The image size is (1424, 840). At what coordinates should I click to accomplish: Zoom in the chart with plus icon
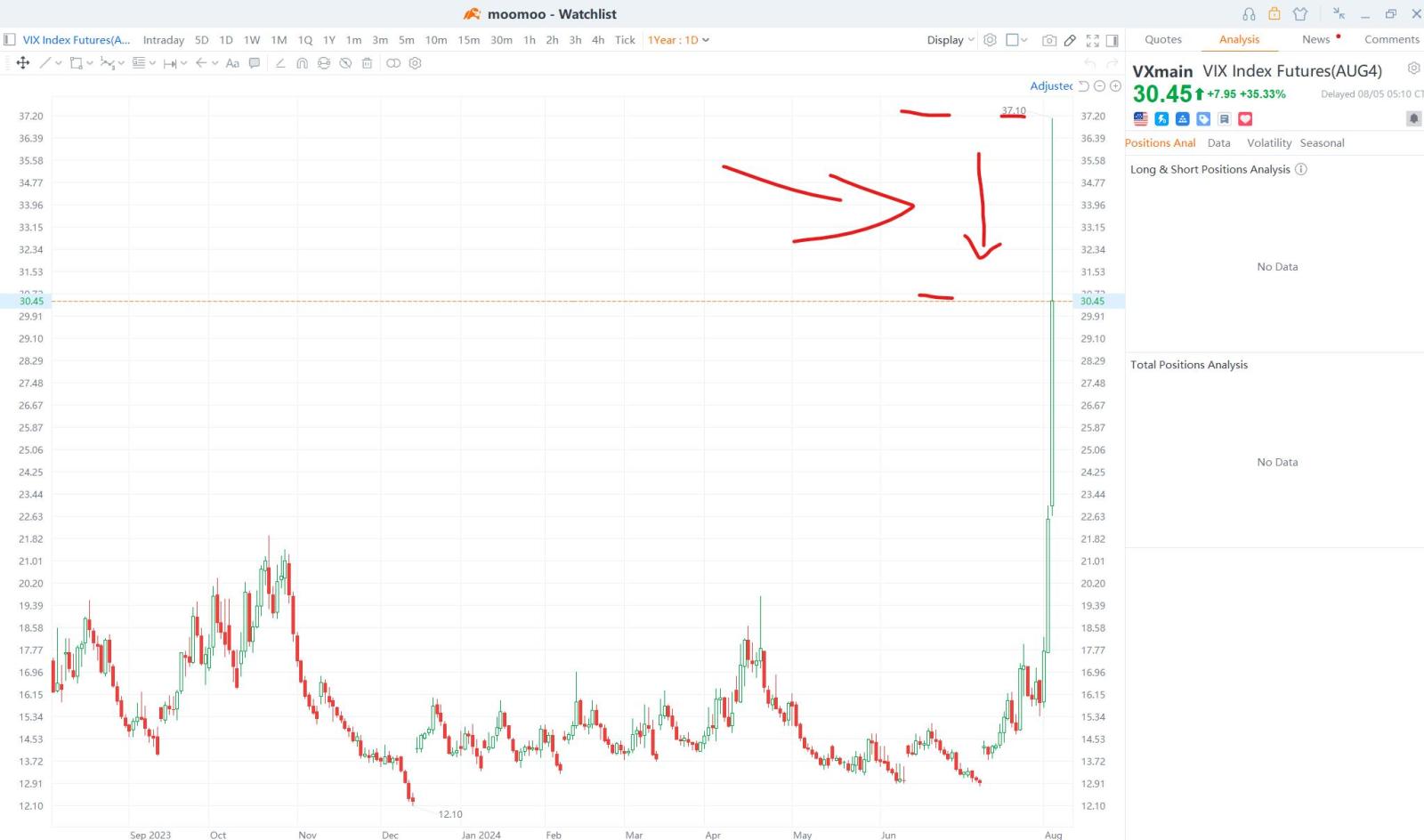coord(1115,86)
